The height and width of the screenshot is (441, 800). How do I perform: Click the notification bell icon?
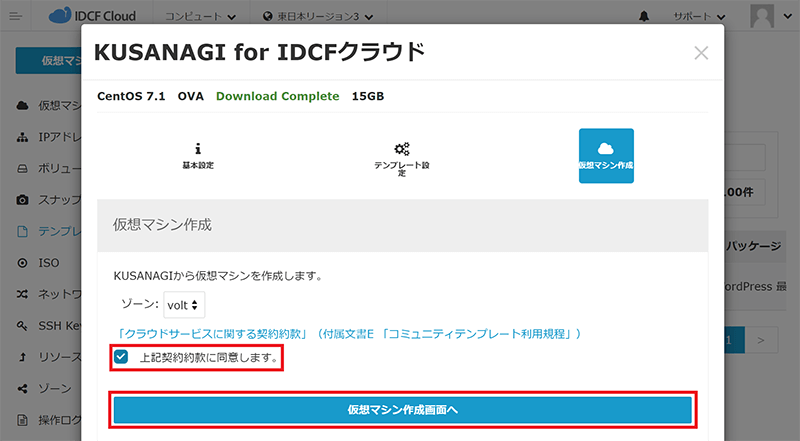pyautogui.click(x=642, y=17)
